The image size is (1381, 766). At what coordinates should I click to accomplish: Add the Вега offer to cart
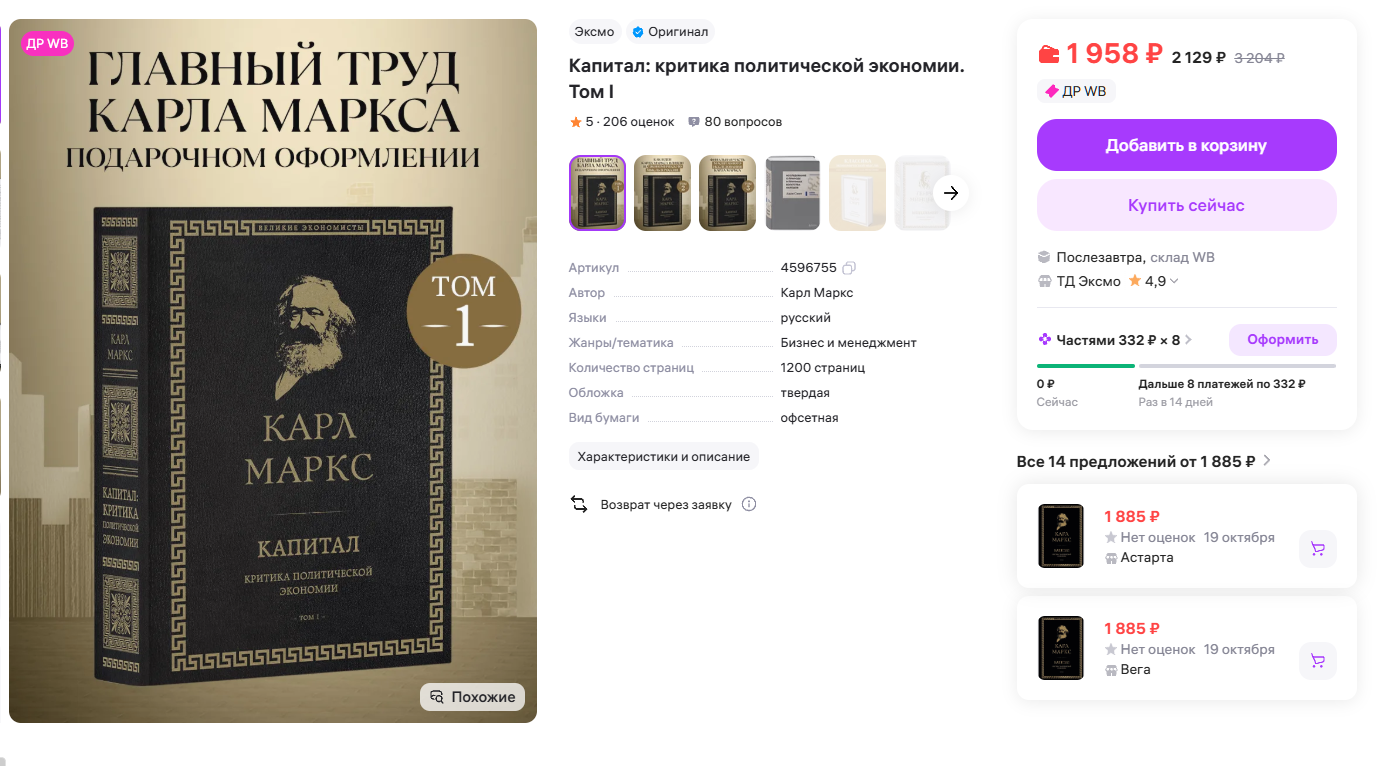tap(1318, 661)
